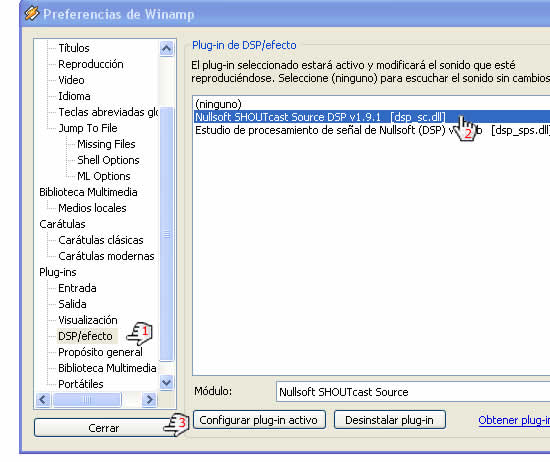Open Salida plug-ins page
The height and width of the screenshot is (462, 550).
point(72,304)
